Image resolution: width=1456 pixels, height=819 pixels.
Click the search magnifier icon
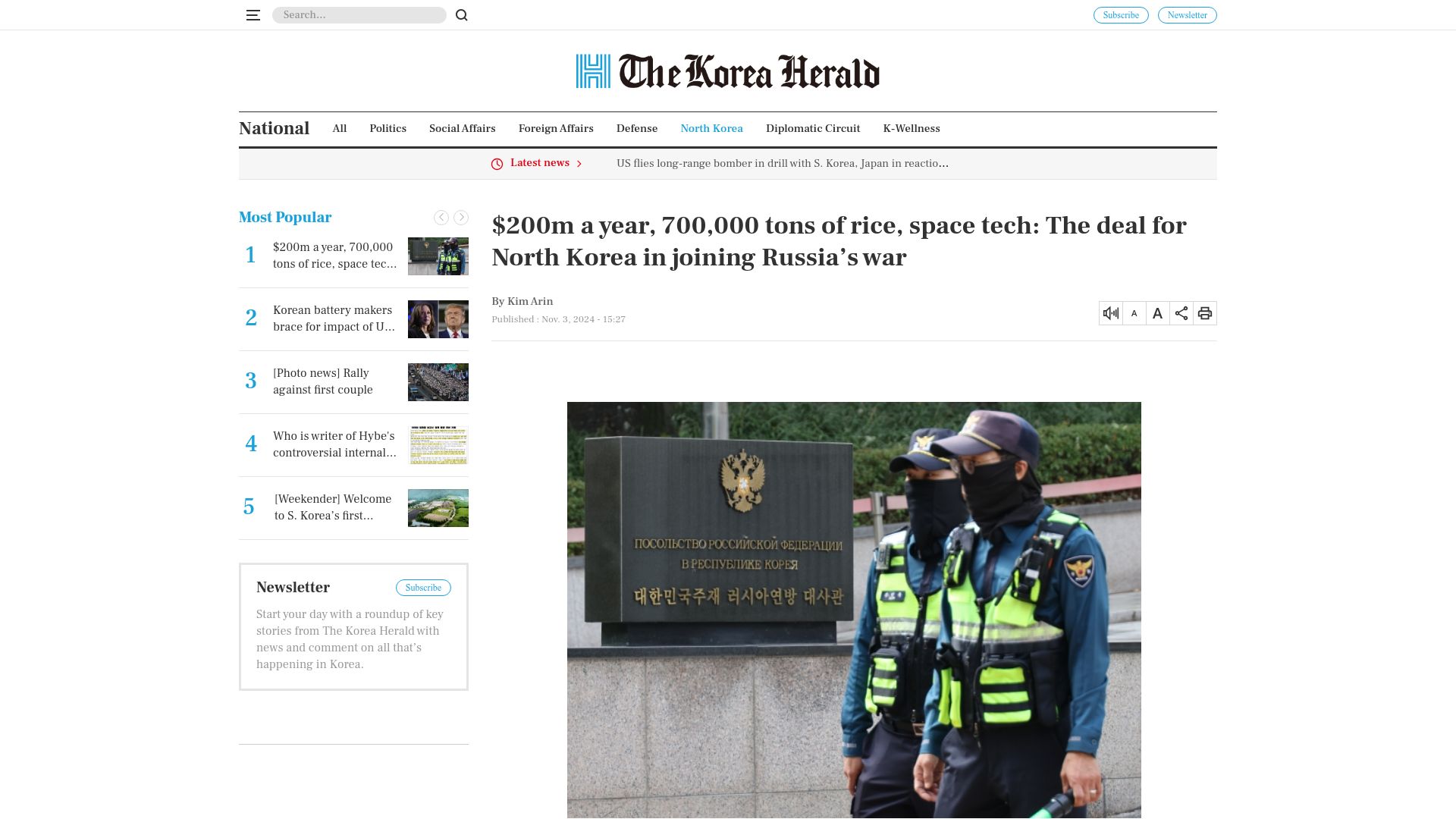point(462,15)
